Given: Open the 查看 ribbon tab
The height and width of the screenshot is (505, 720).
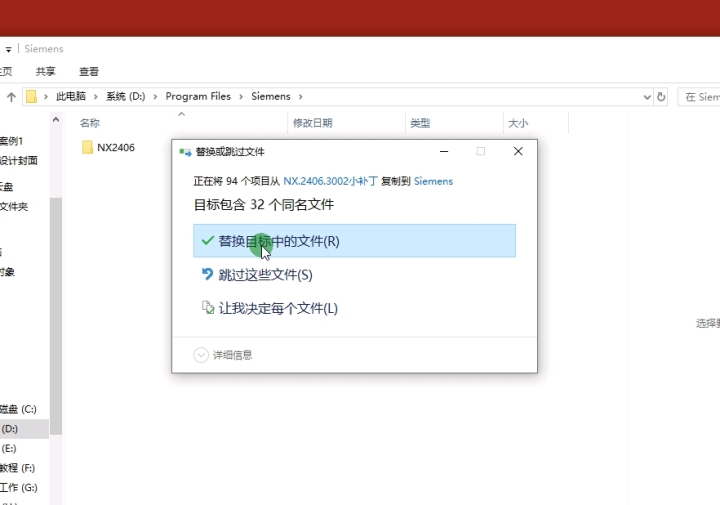Looking at the screenshot, I should (89, 72).
